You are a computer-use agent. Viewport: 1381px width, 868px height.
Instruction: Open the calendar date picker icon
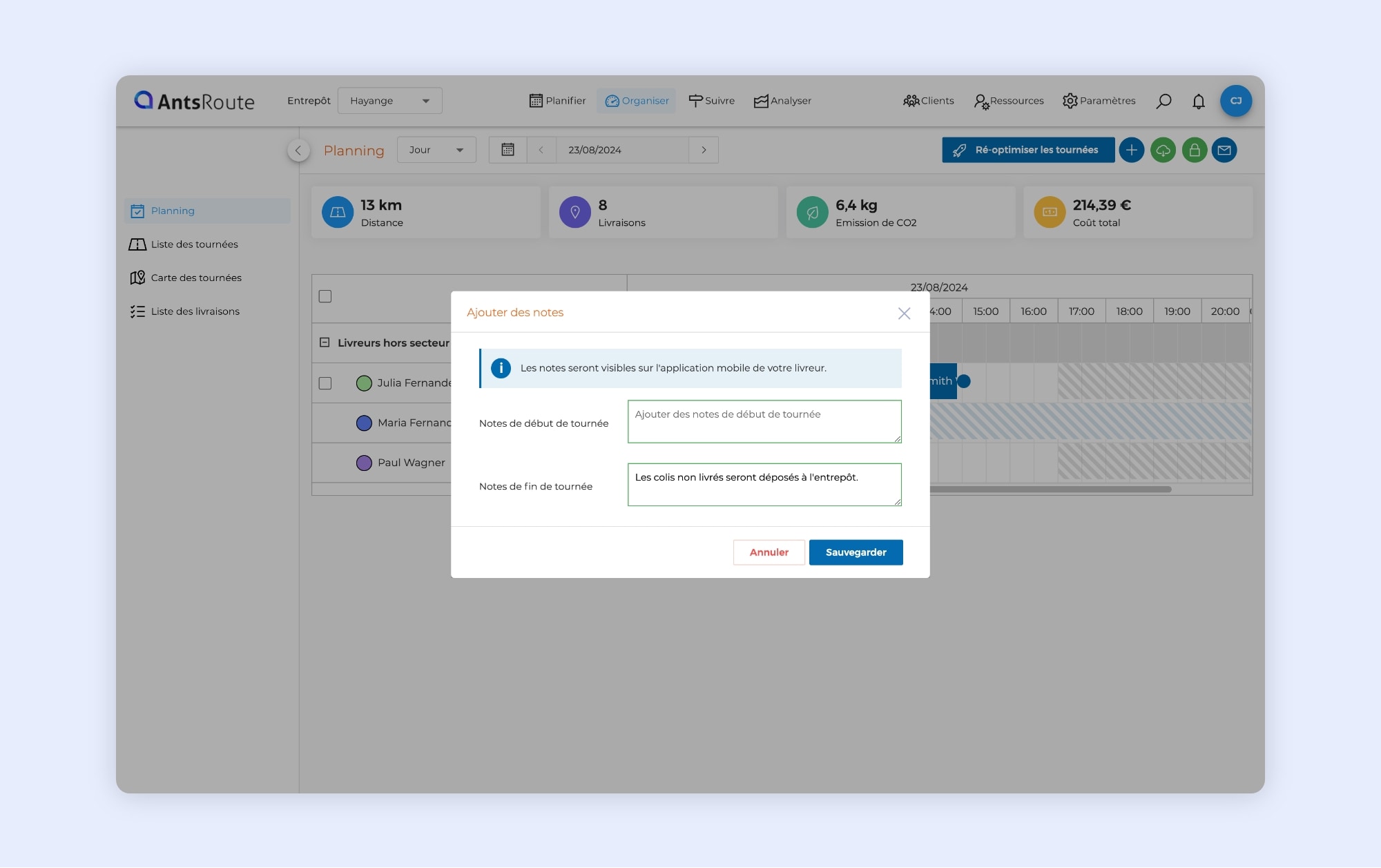(x=508, y=150)
